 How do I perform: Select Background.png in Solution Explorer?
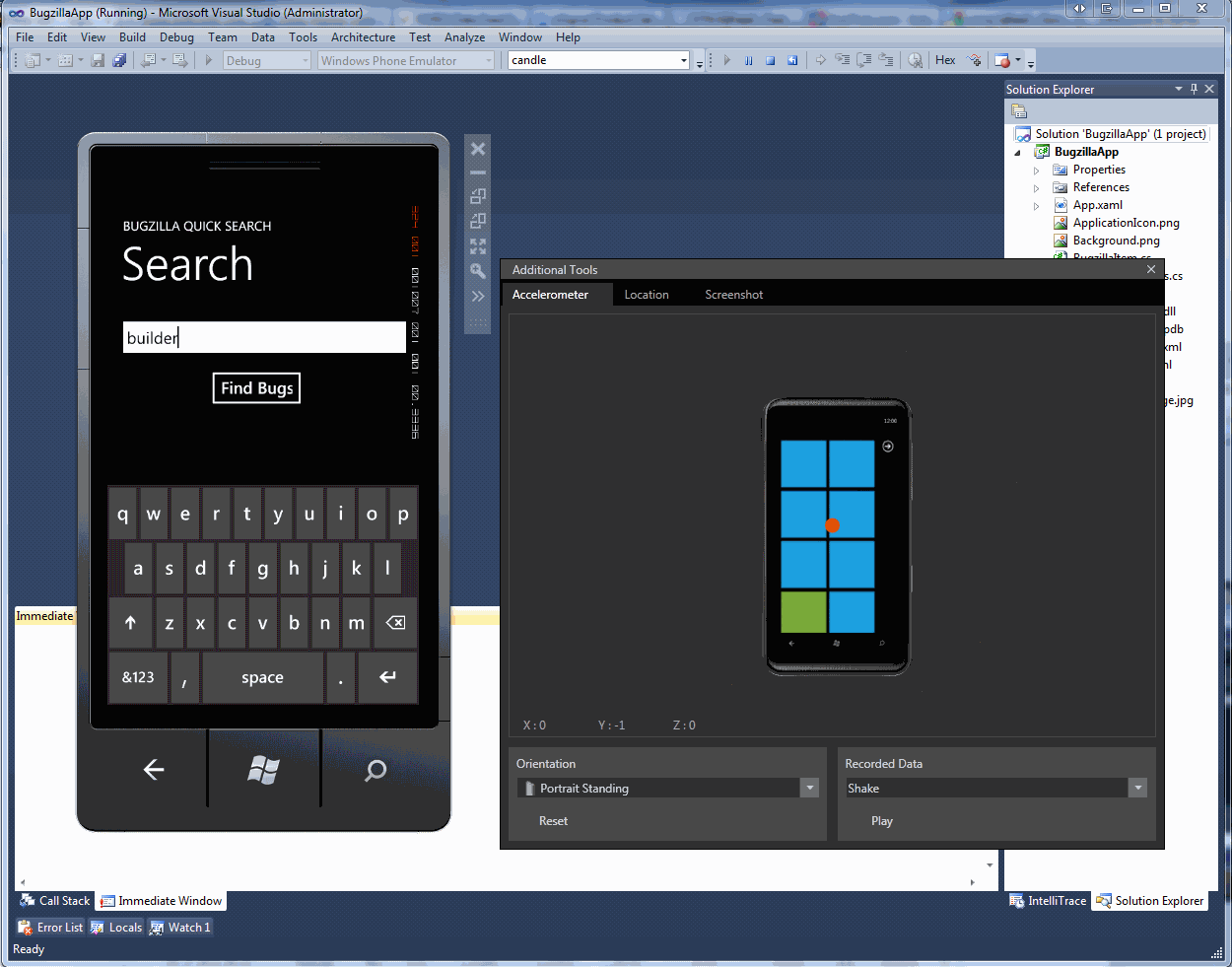pos(1116,241)
